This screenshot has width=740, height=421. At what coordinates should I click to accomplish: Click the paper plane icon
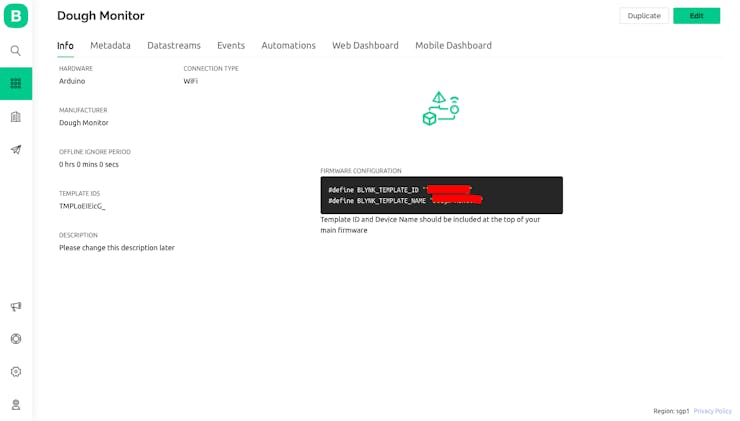coord(16,150)
